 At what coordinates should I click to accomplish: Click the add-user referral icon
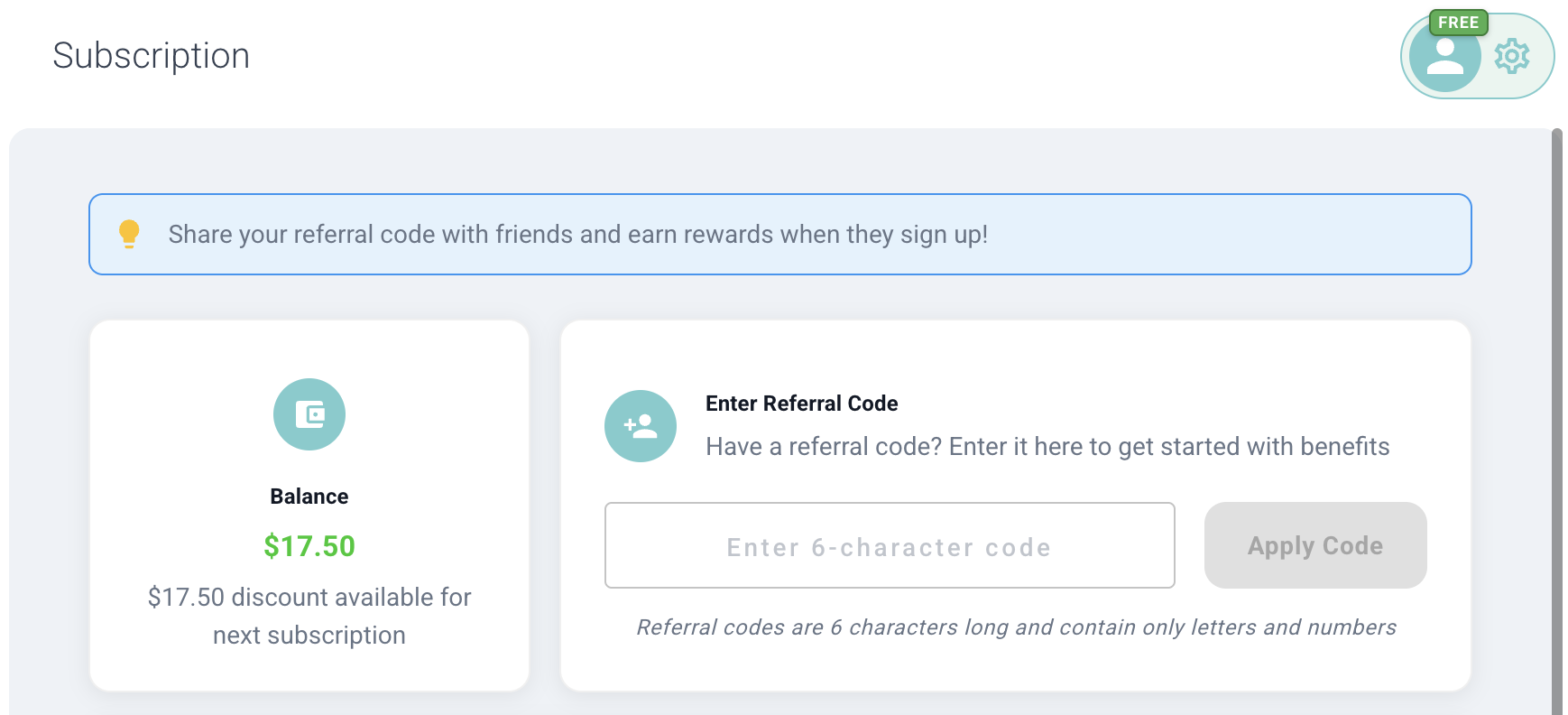(x=640, y=425)
